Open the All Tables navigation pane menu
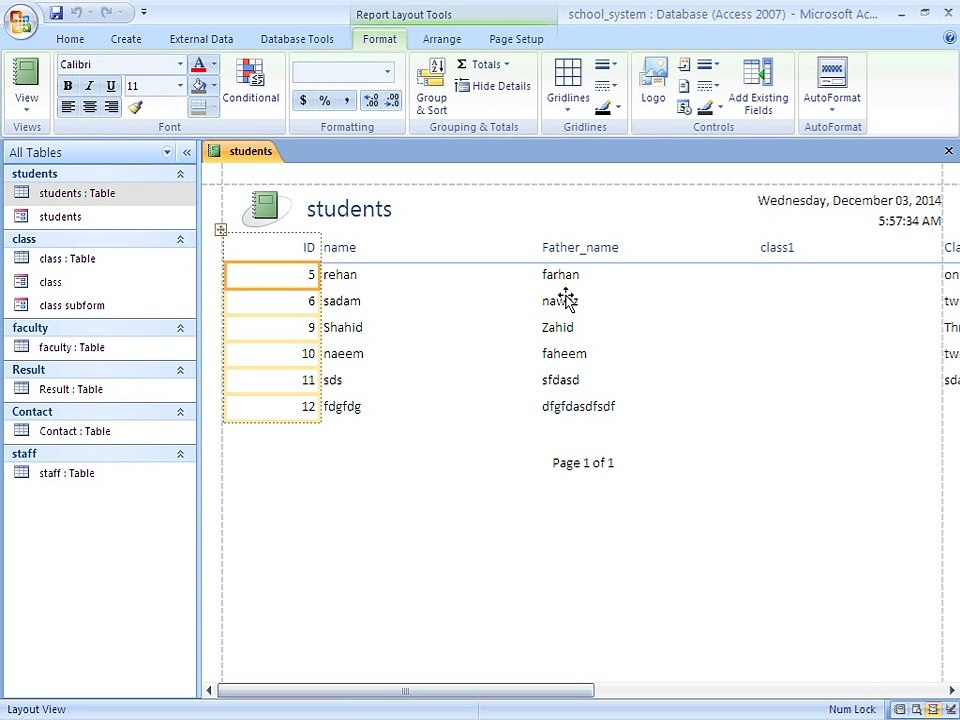 (x=167, y=152)
